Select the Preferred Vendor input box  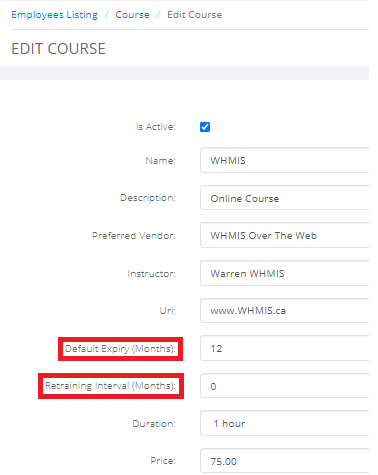(285, 235)
